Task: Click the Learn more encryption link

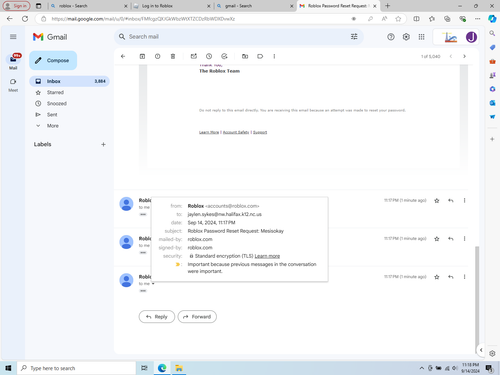Action: [x=267, y=256]
